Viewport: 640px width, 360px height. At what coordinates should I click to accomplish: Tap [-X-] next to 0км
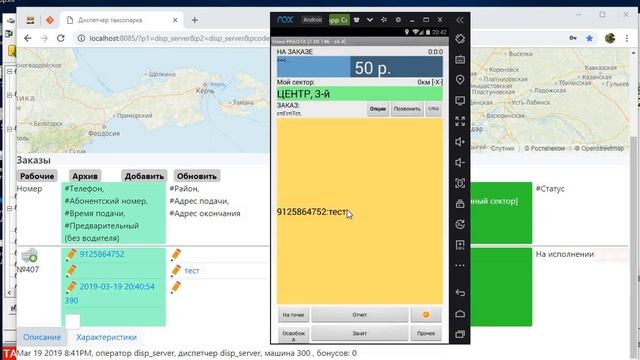click(x=436, y=82)
